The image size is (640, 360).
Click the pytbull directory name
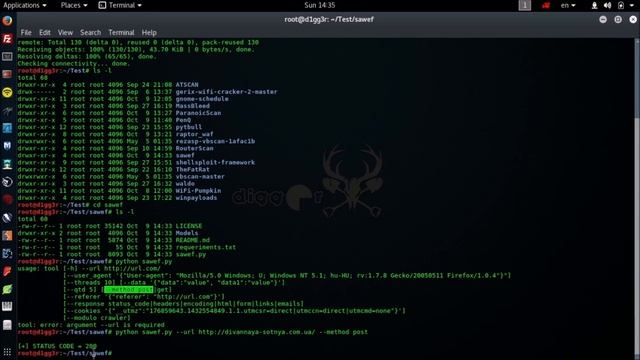click(x=189, y=127)
